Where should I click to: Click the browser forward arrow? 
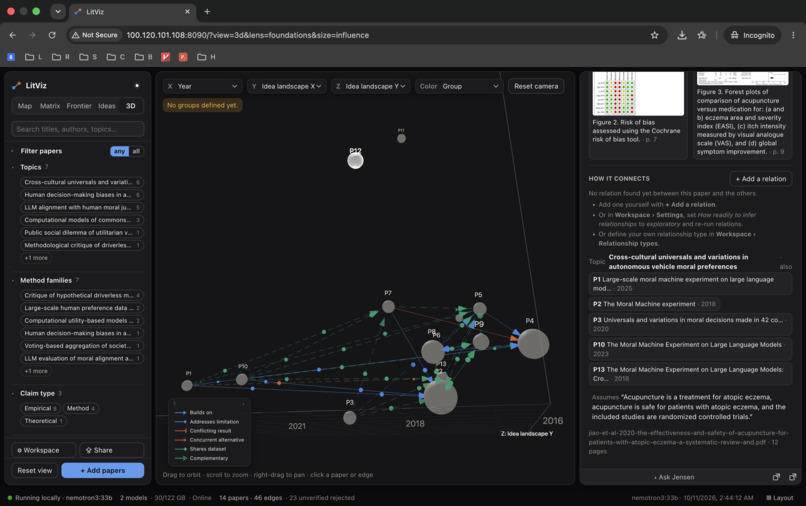coord(32,35)
